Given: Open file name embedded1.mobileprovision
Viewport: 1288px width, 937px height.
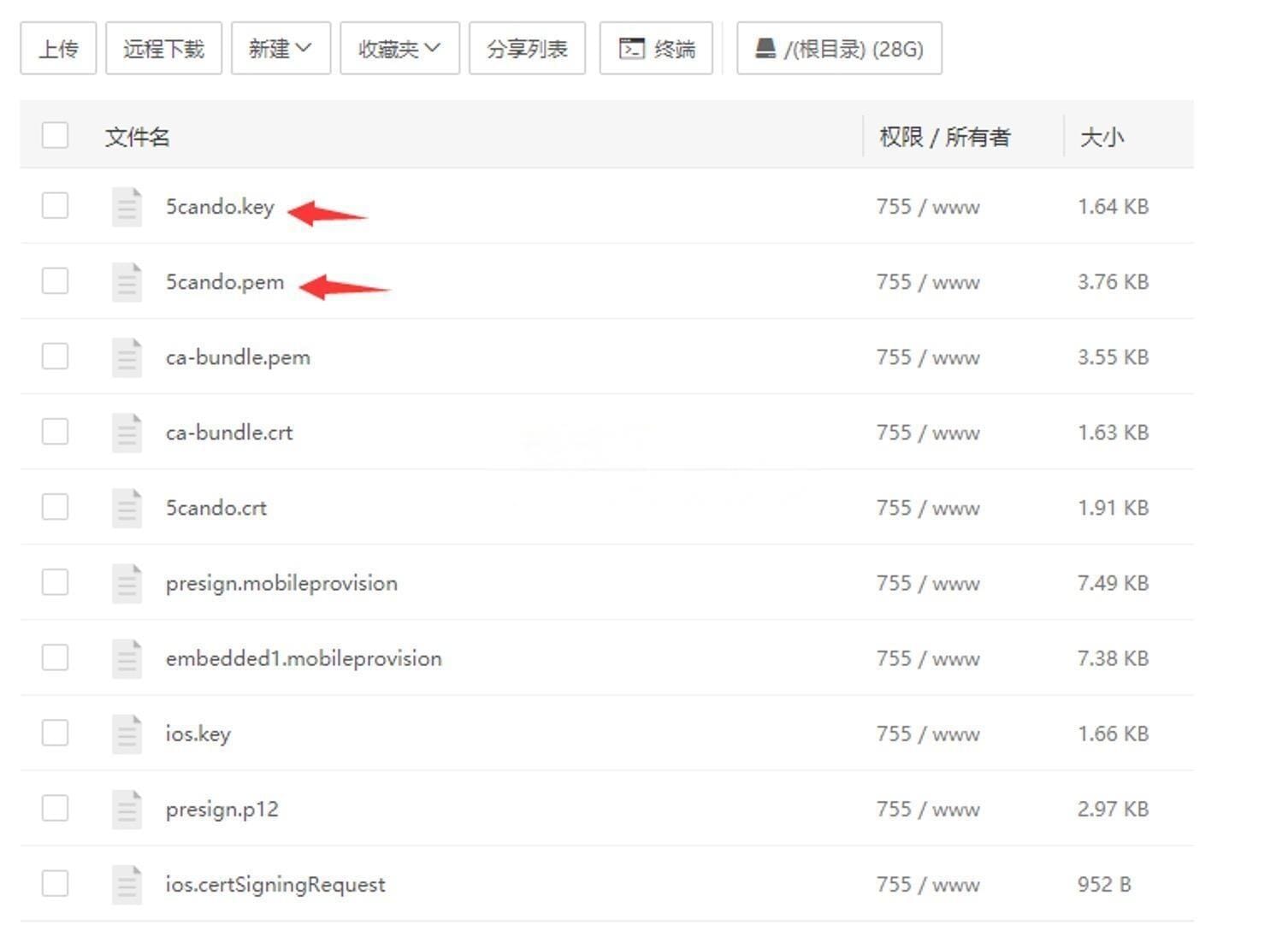Looking at the screenshot, I should click(x=304, y=658).
